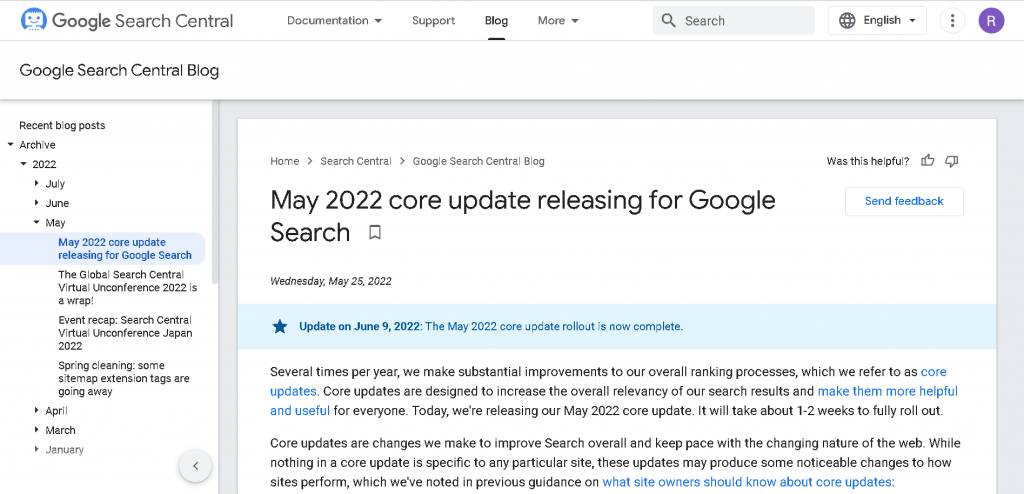1024x494 pixels.
Task: Expand the Documentation dropdown menu
Action: pos(334,20)
